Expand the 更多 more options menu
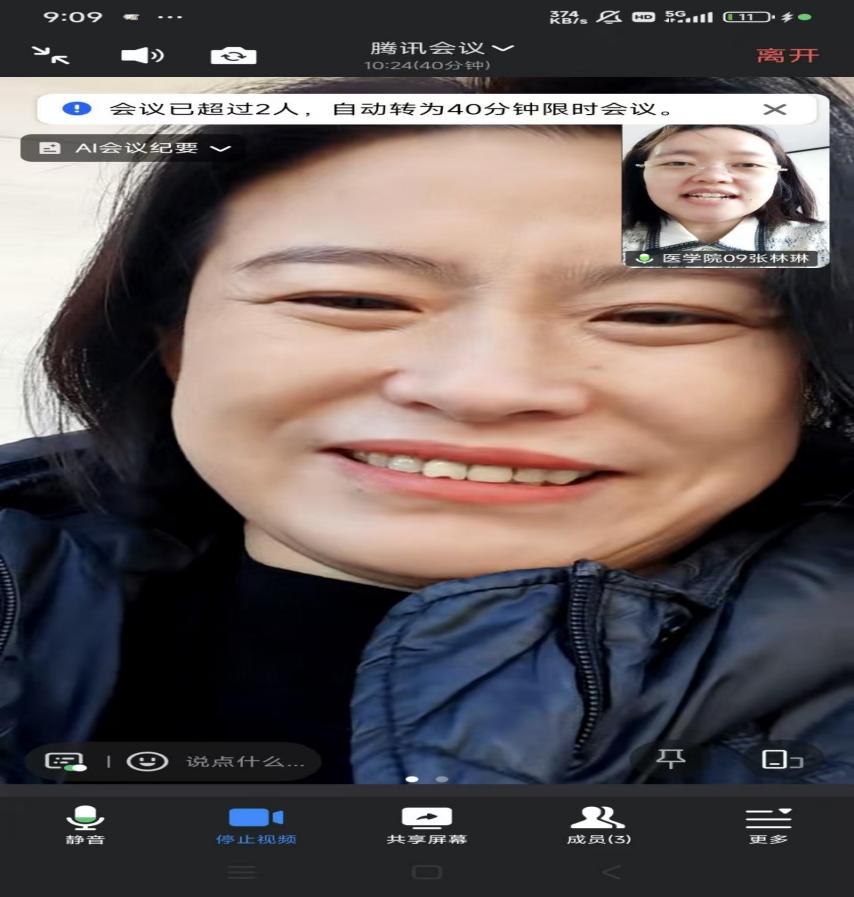 [x=768, y=824]
